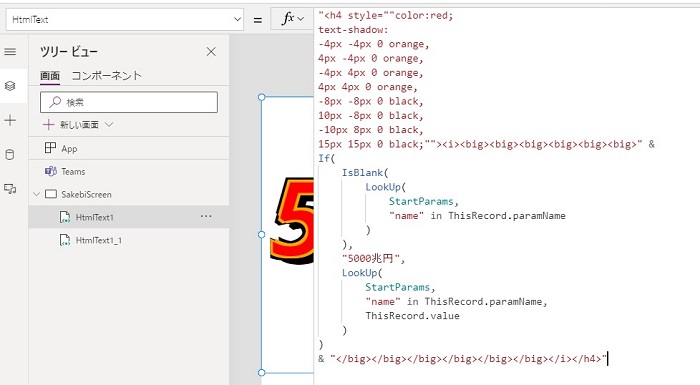Click the "5000兆円" string in formula
Screen dimensions: 700x385
[371, 259]
